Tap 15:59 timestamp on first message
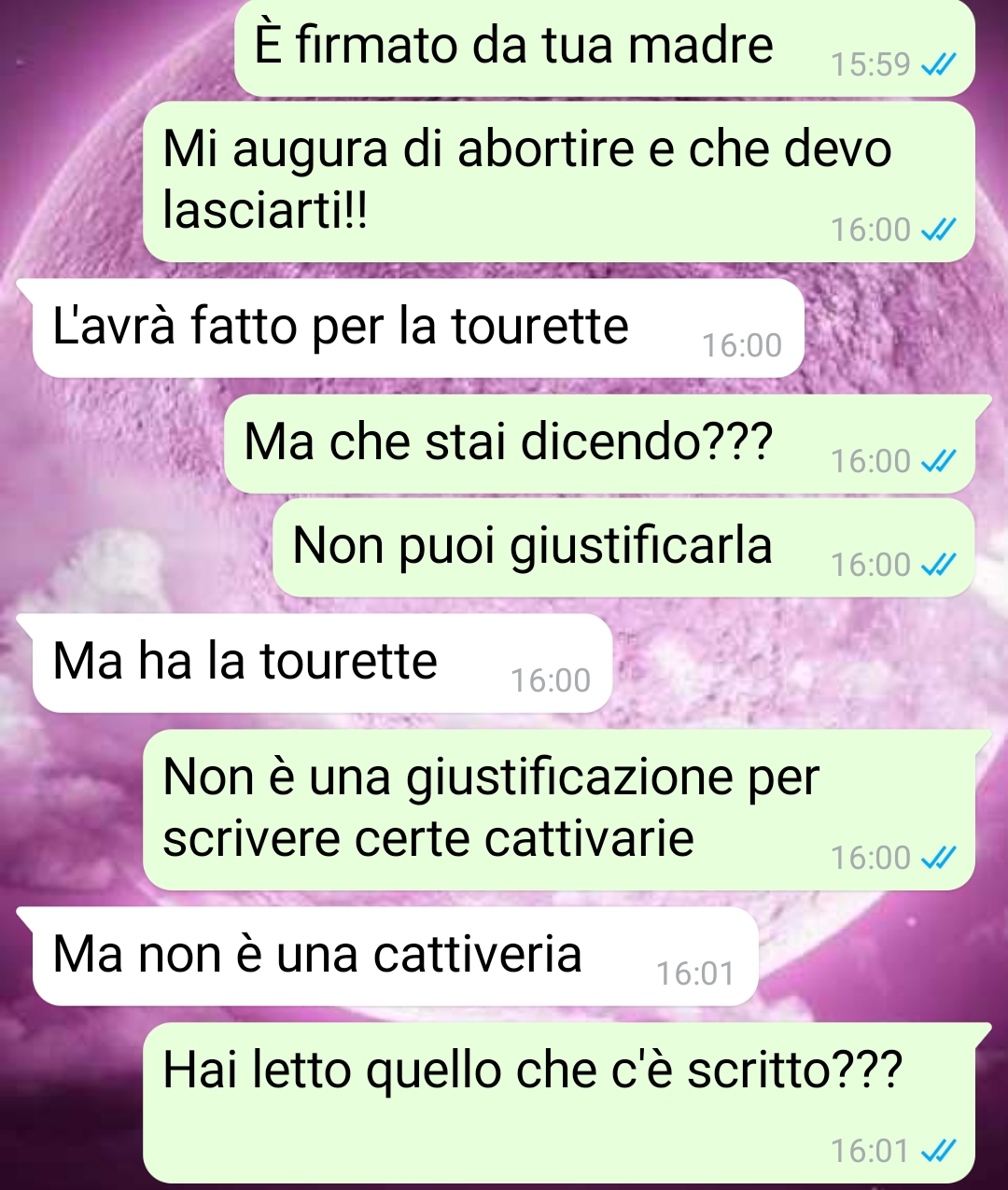1008x1190 pixels. (870, 64)
